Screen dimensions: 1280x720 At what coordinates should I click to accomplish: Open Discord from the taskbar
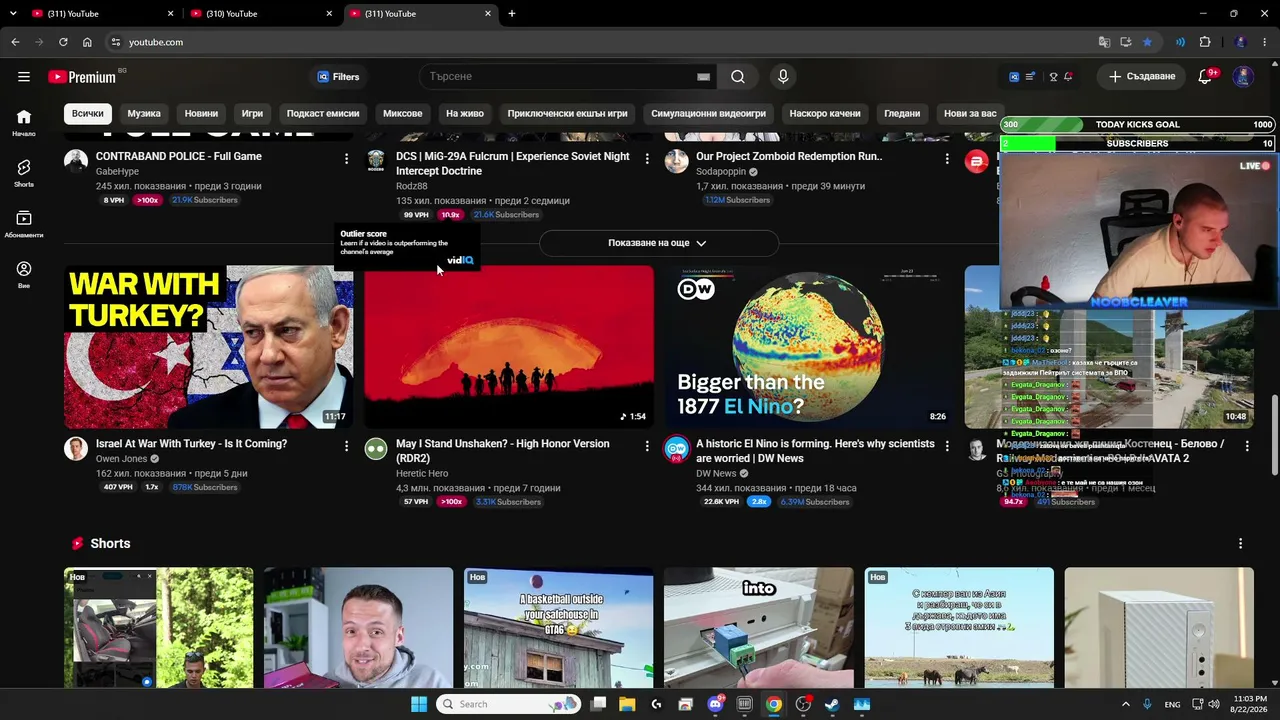(716, 704)
